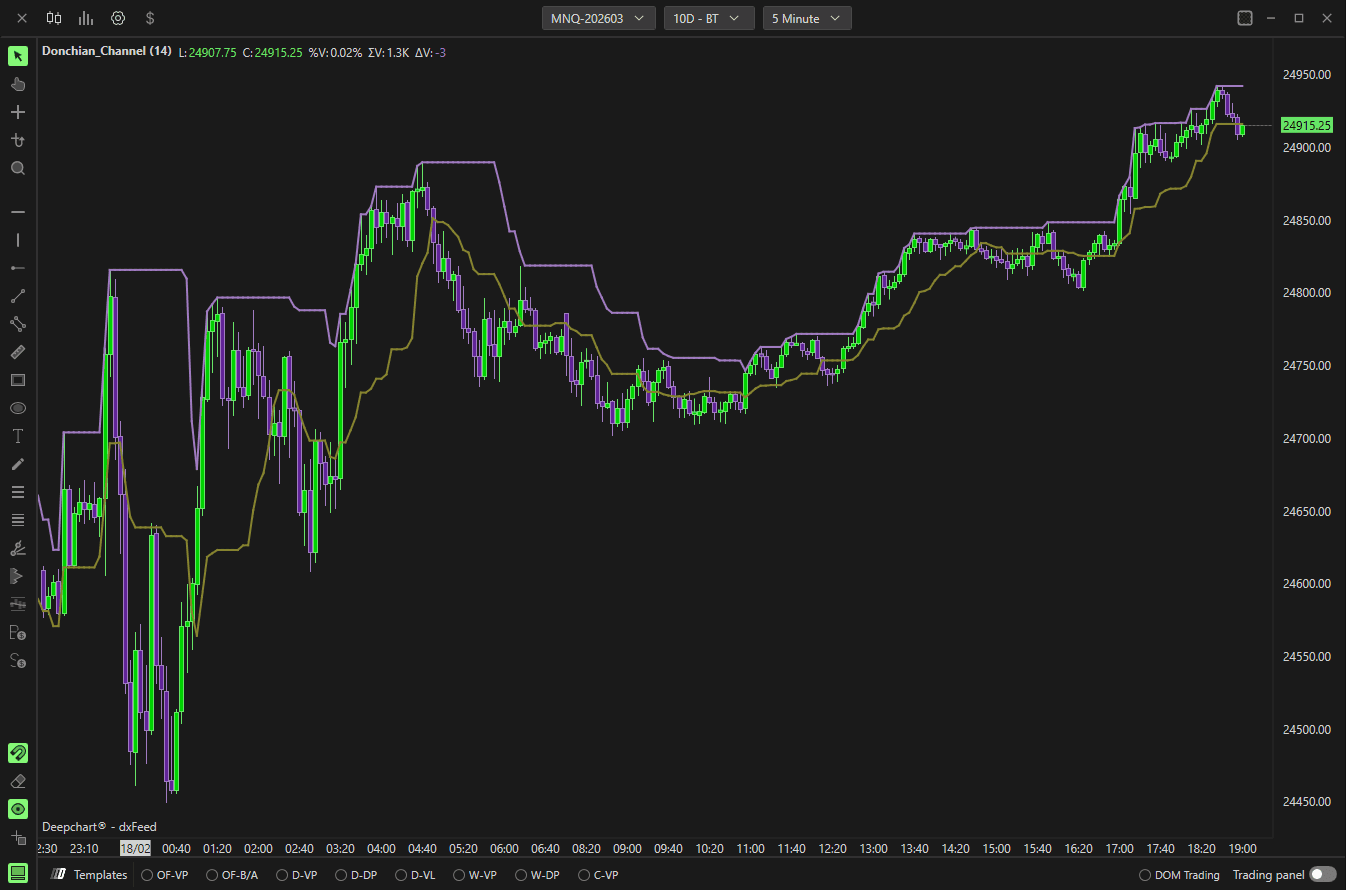
Task: Select the four-line levels tool
Action: click(x=18, y=520)
